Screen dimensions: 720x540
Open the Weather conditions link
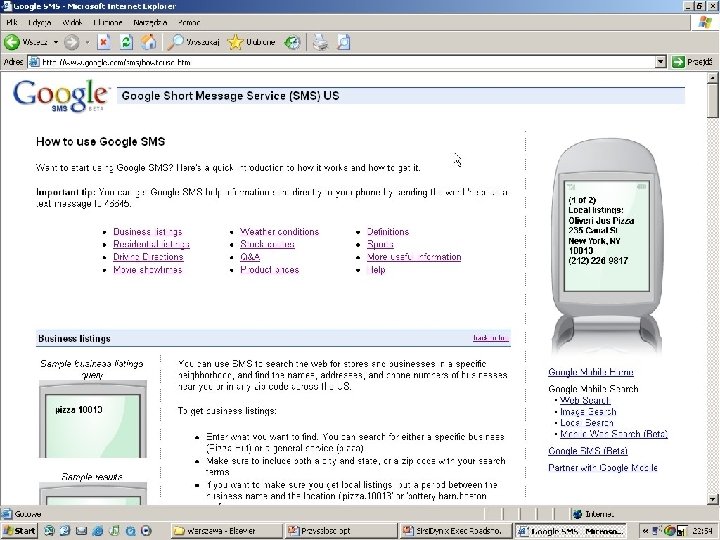[279, 232]
